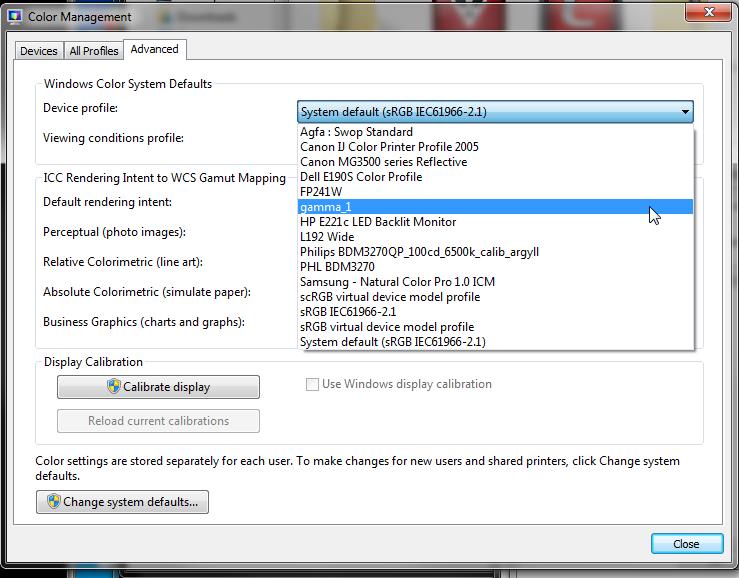Select PHL BDM3270 profile

pos(495,267)
